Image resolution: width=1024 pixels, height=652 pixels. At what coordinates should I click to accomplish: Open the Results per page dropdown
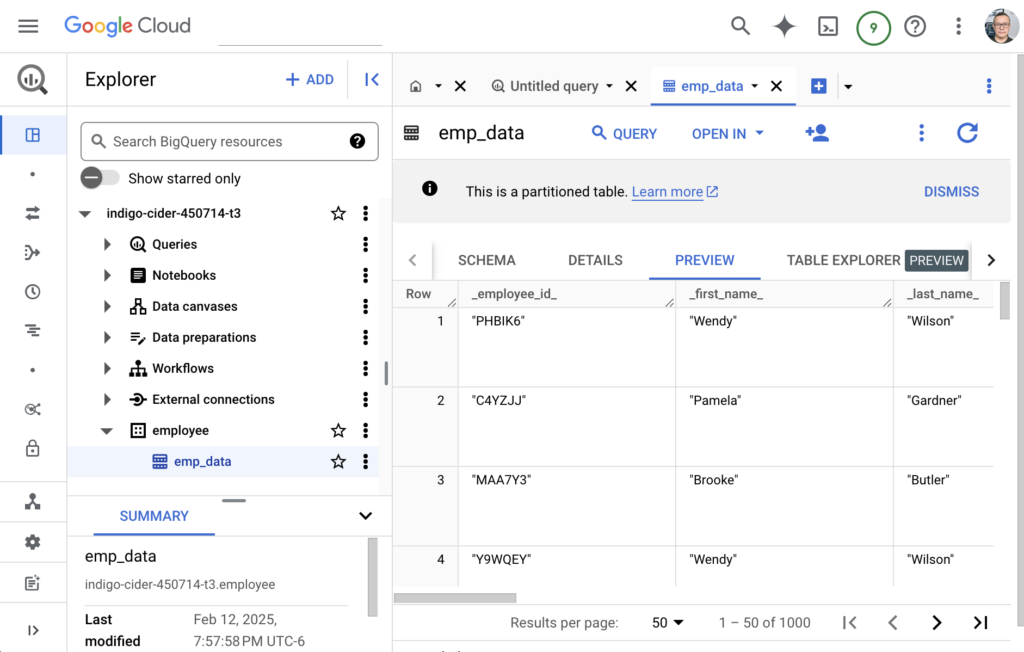[x=667, y=622]
